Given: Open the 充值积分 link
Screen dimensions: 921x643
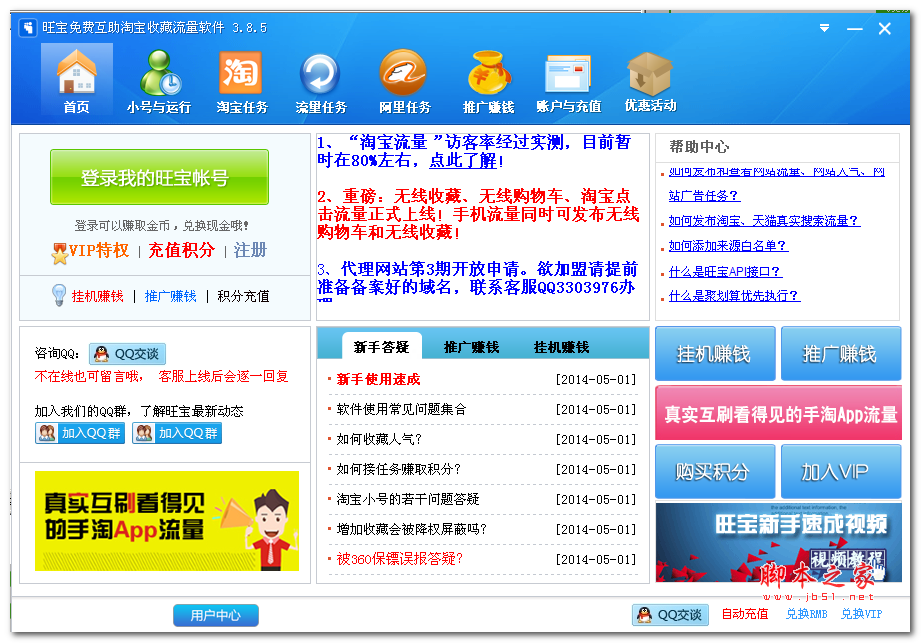Looking at the screenshot, I should point(181,250).
